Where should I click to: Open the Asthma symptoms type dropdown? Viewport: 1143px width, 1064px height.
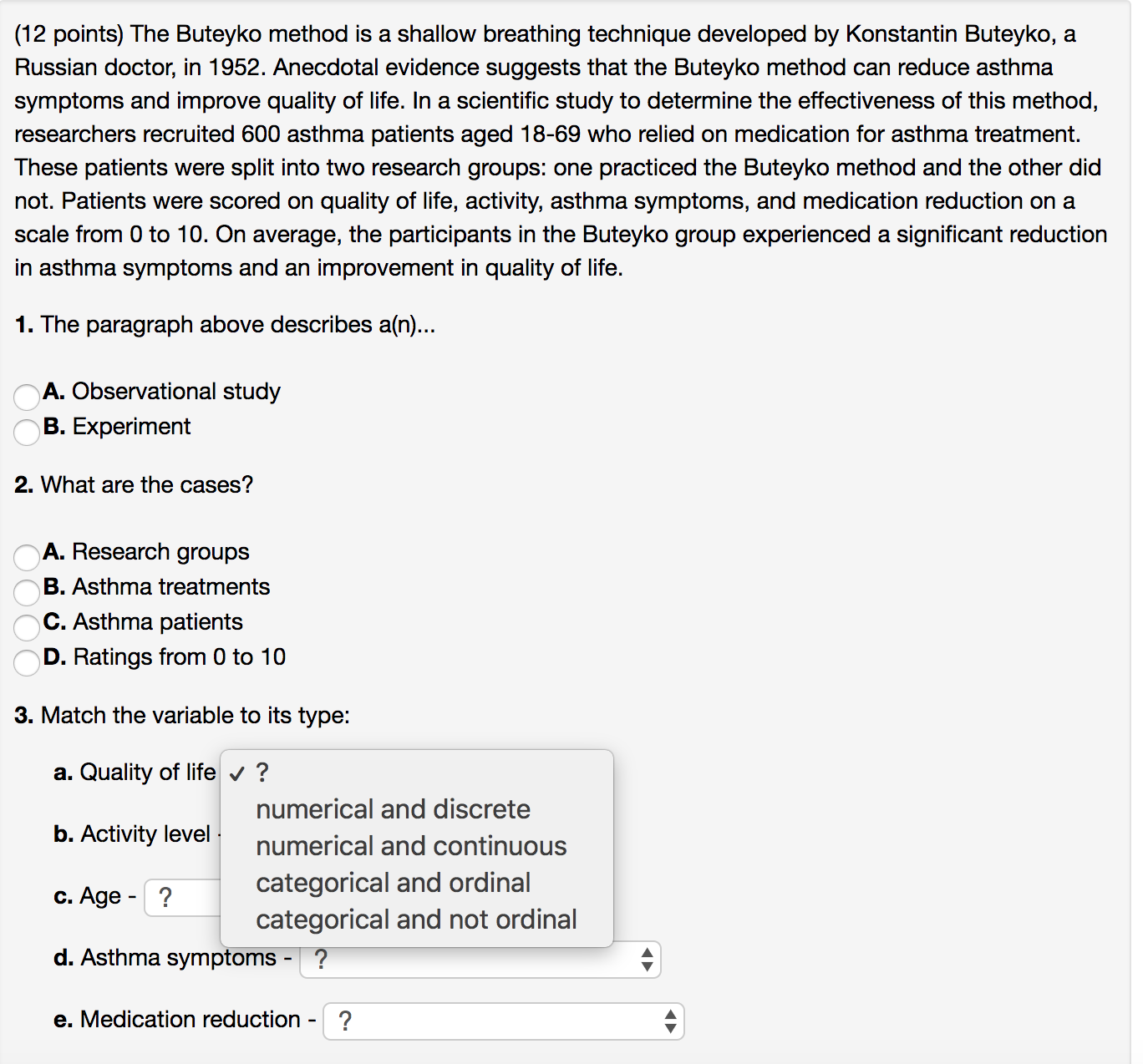pos(480,960)
